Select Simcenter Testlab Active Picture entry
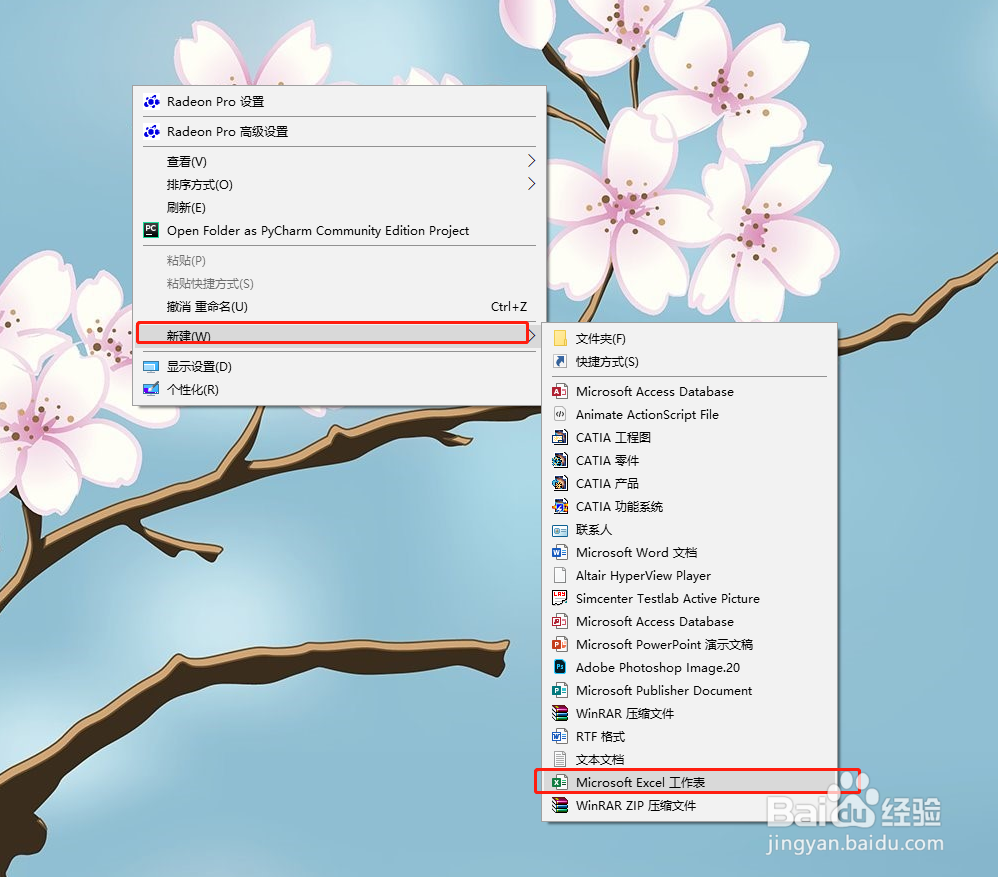Viewport: 998px width, 877px height. [x=689, y=598]
